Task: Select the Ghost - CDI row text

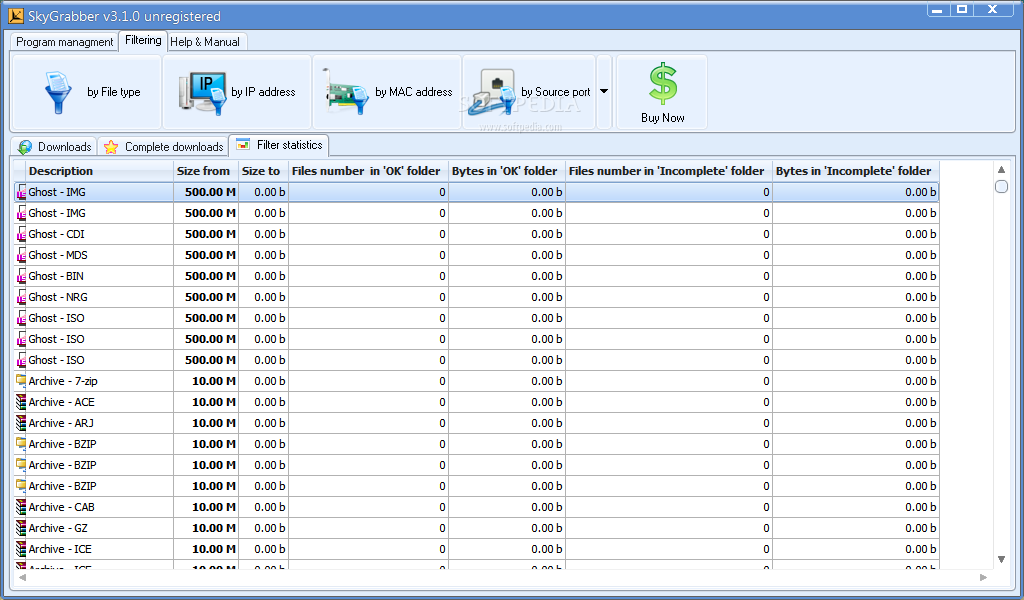Action: click(56, 234)
